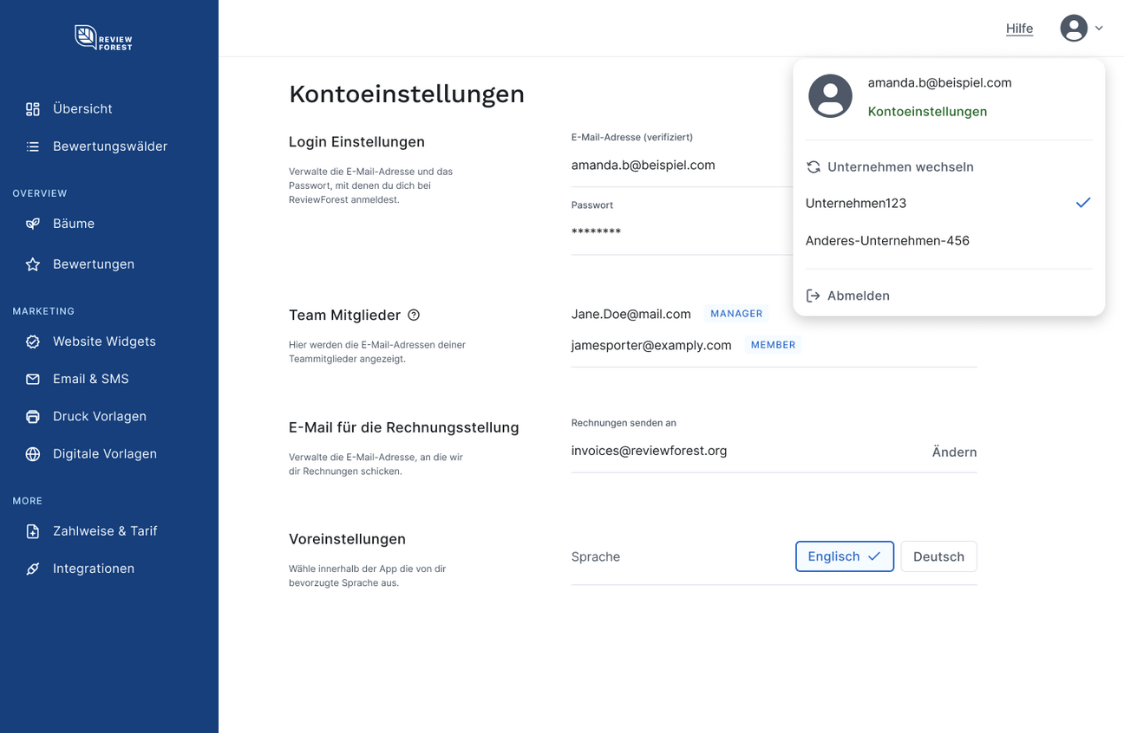Open Email & SMS envelope icon
Image resolution: width=1124 pixels, height=733 pixels.
(x=33, y=380)
